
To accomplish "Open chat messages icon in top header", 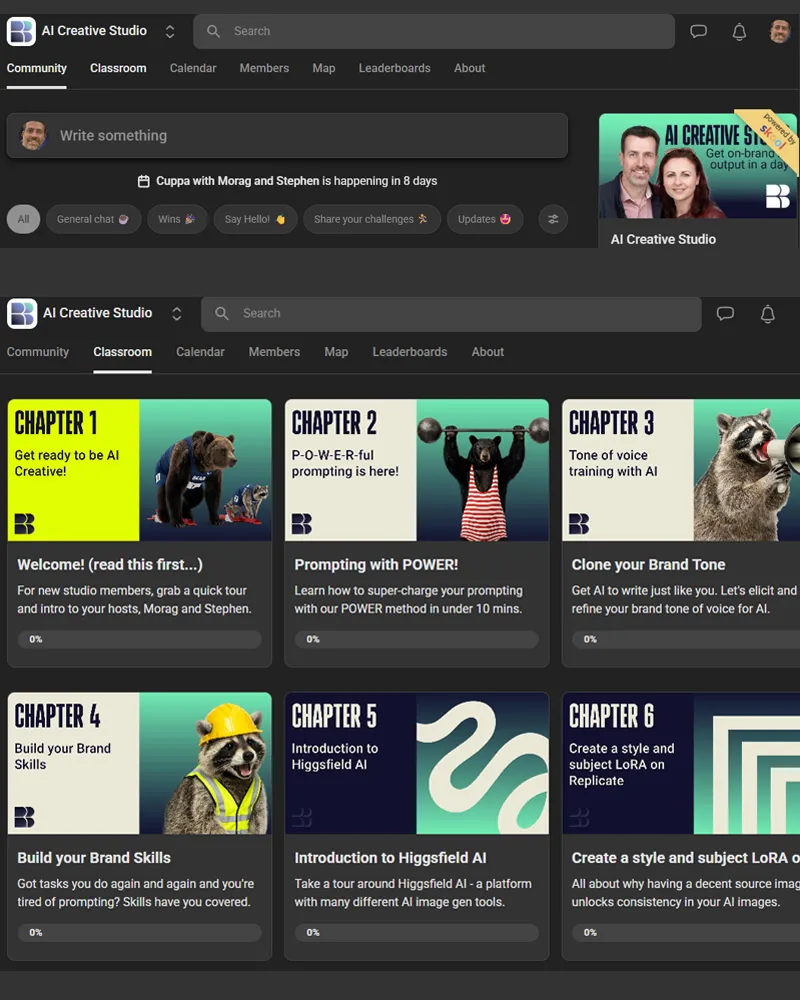I will click(x=699, y=31).
